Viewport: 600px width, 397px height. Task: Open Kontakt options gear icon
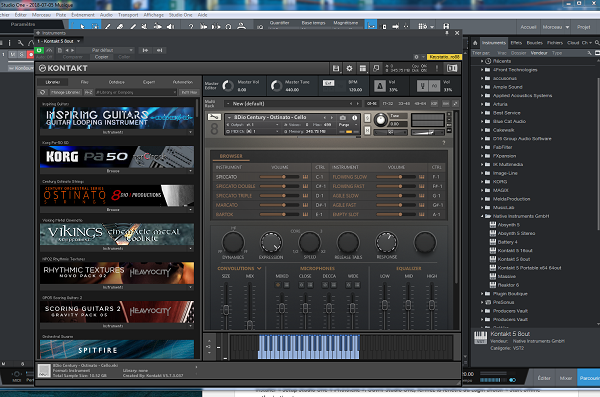[x=349, y=69]
